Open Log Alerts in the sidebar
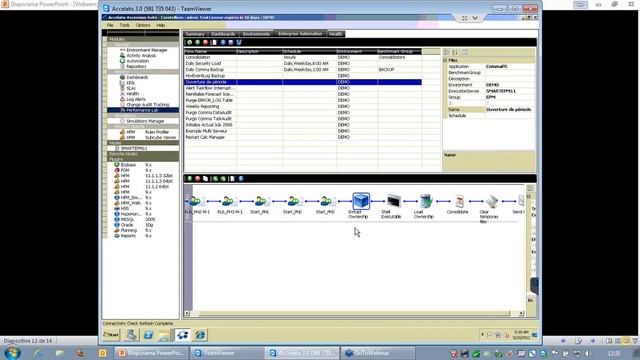640x360 pixels. point(136,99)
